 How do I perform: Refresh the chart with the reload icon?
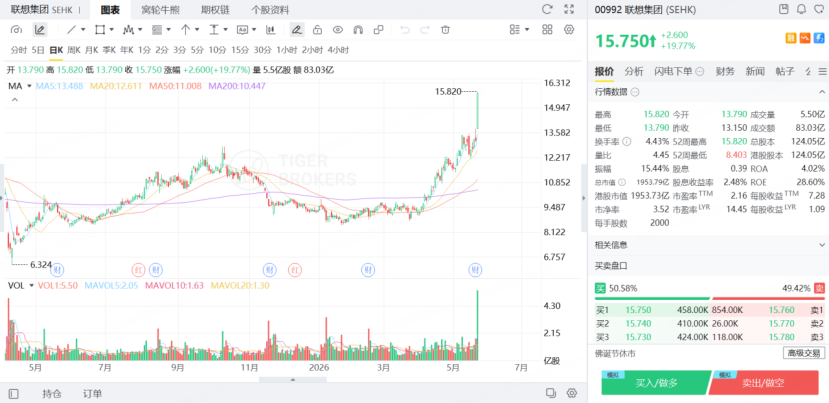pos(547,9)
